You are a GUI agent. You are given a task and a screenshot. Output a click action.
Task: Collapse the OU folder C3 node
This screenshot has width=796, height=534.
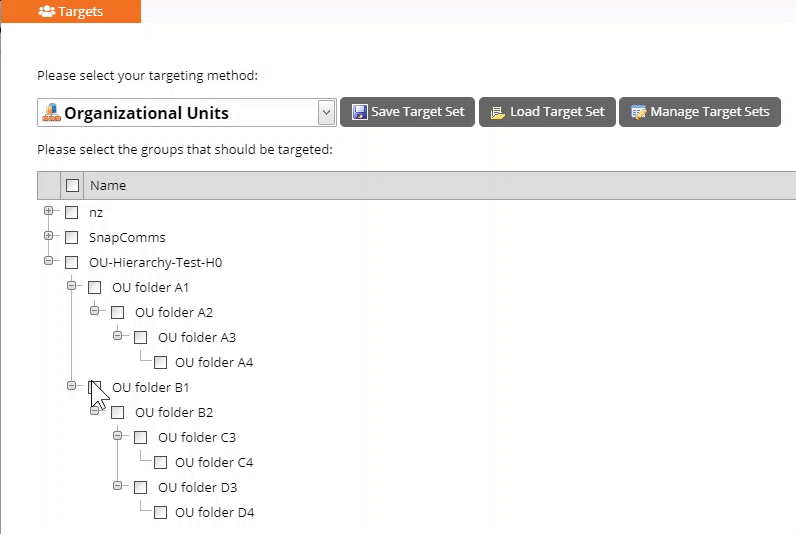click(x=117, y=436)
